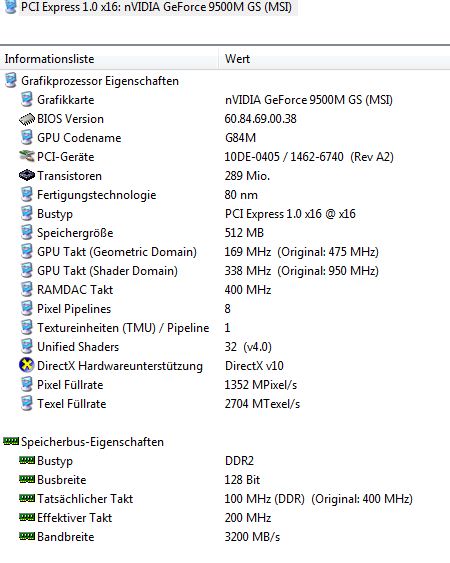Click the 80 nm value

241,195
